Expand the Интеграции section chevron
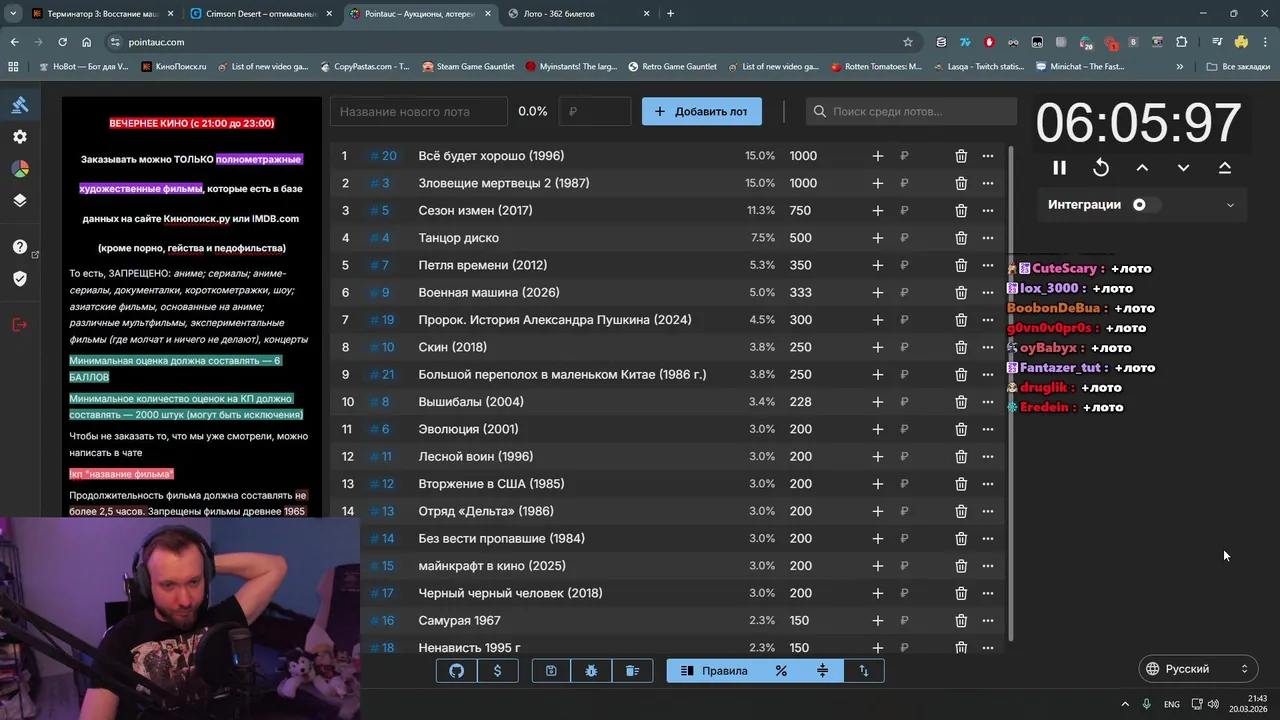The height and width of the screenshot is (720, 1280). coord(1230,205)
